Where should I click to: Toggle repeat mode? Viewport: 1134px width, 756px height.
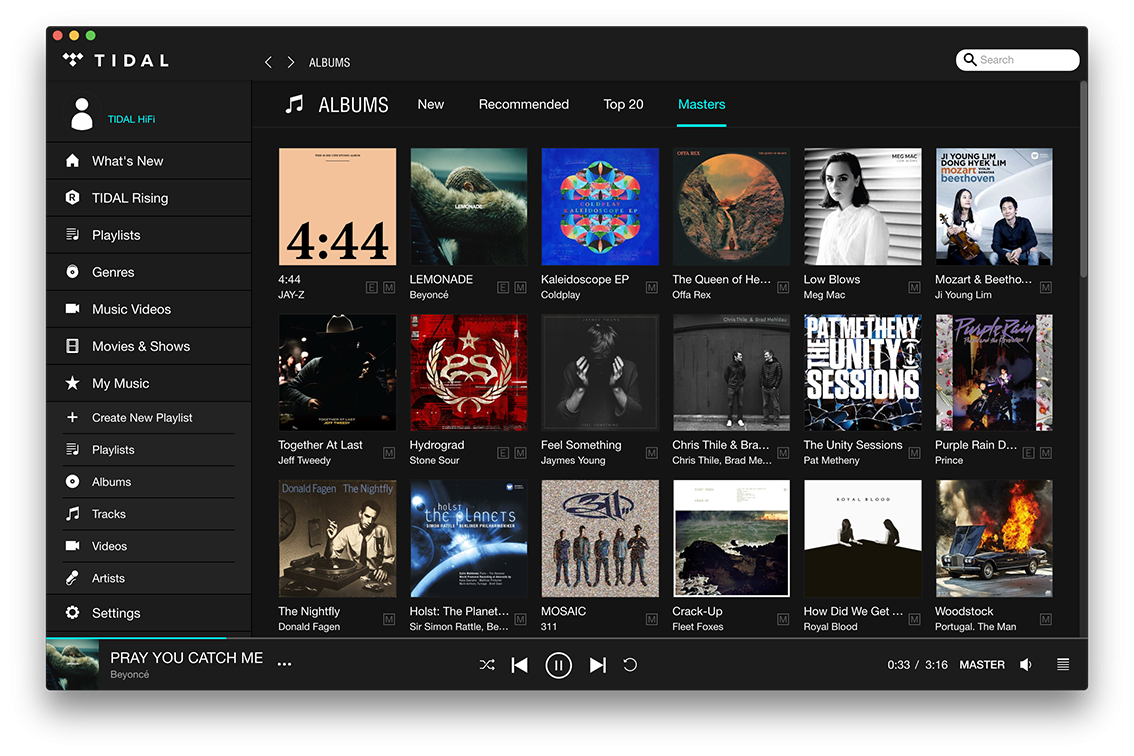click(x=630, y=665)
